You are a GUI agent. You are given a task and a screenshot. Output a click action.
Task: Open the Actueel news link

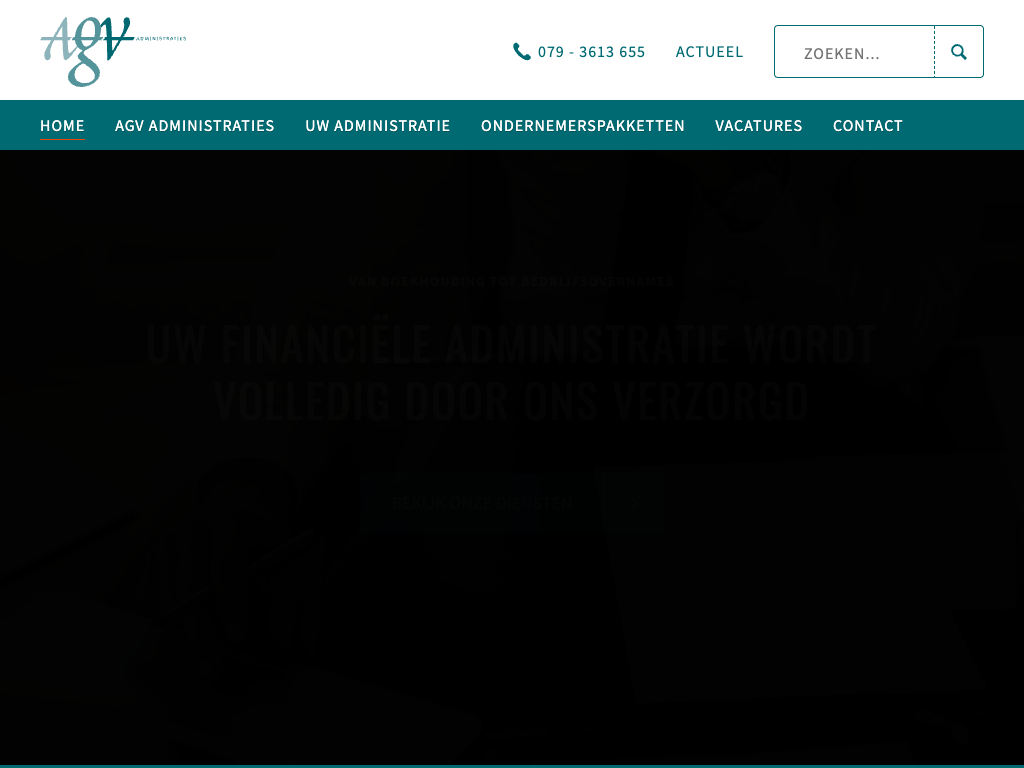pos(709,52)
